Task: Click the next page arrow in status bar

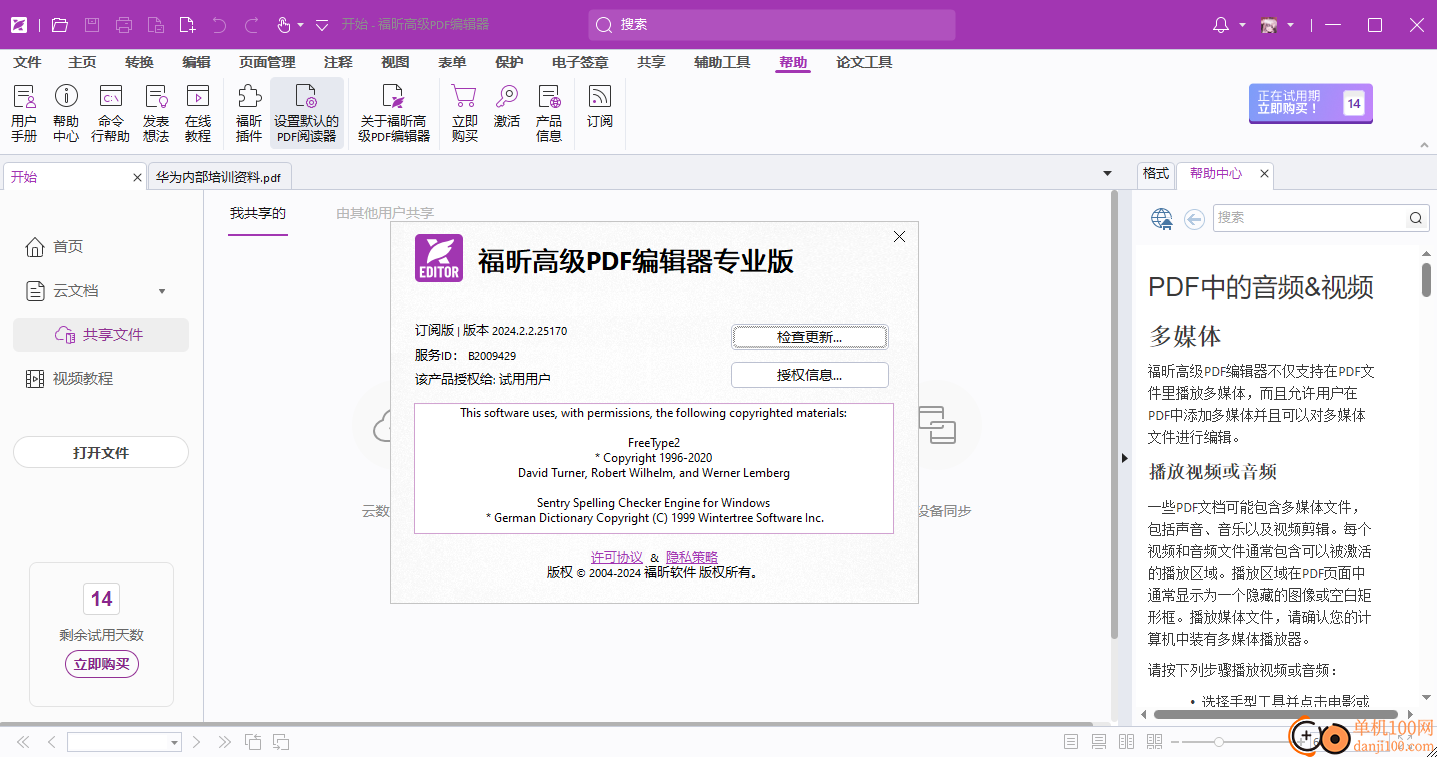Action: tap(197, 742)
